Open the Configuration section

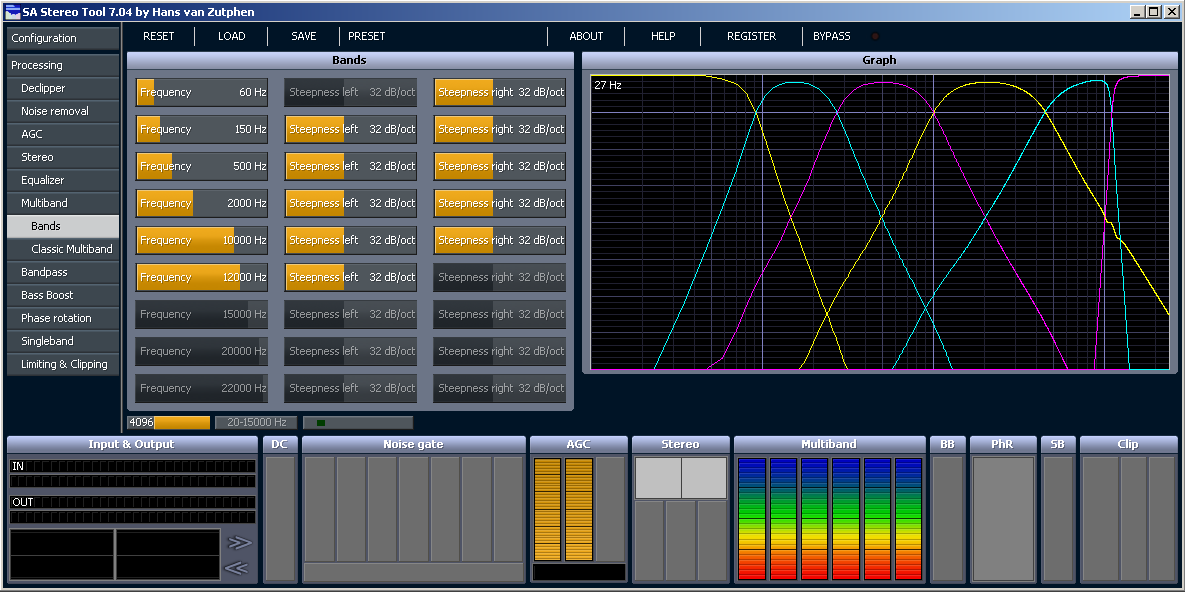[x=63, y=39]
